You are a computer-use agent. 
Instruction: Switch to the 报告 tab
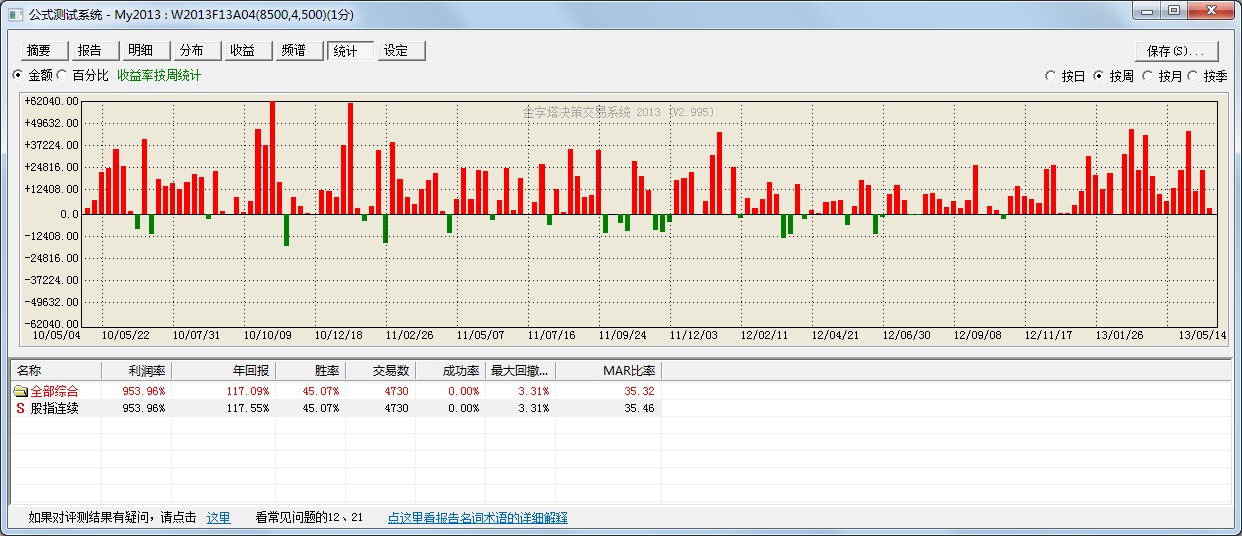click(91, 51)
